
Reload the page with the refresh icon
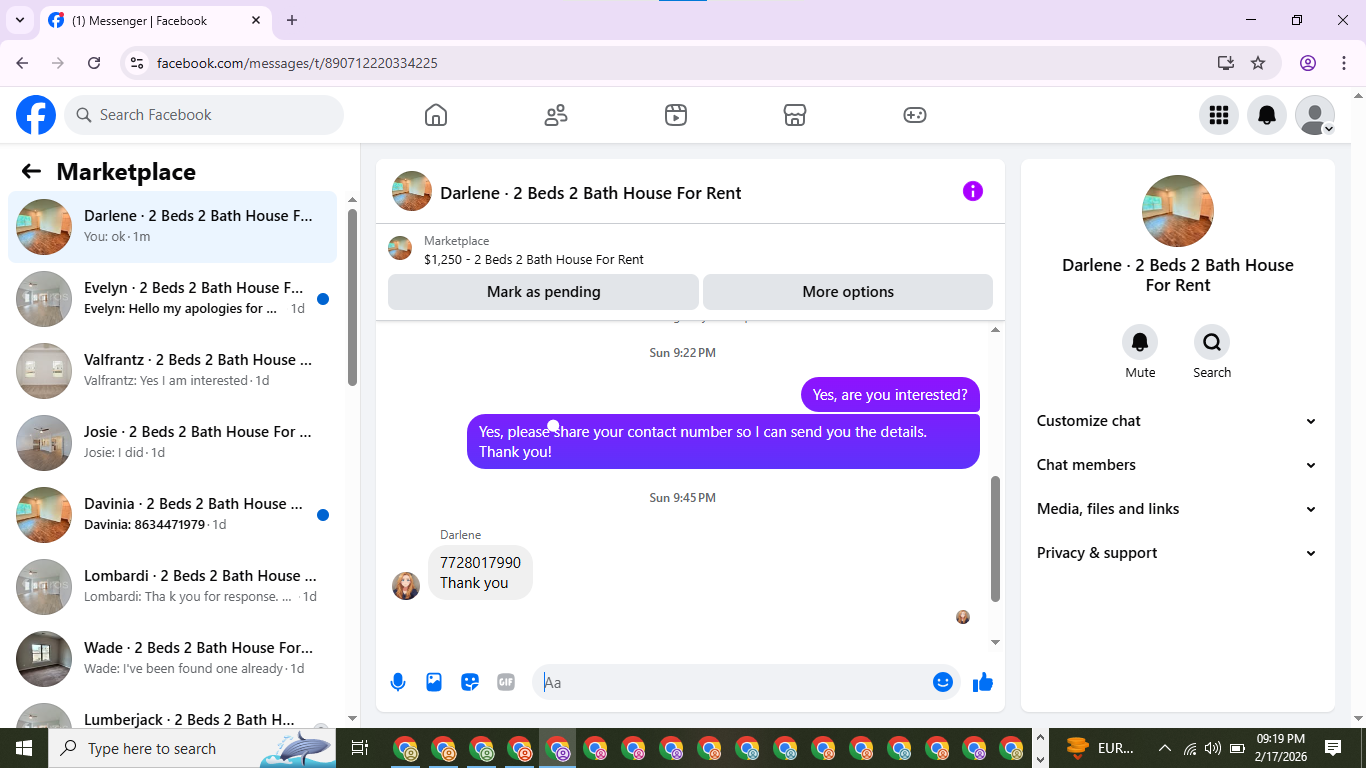click(x=94, y=63)
